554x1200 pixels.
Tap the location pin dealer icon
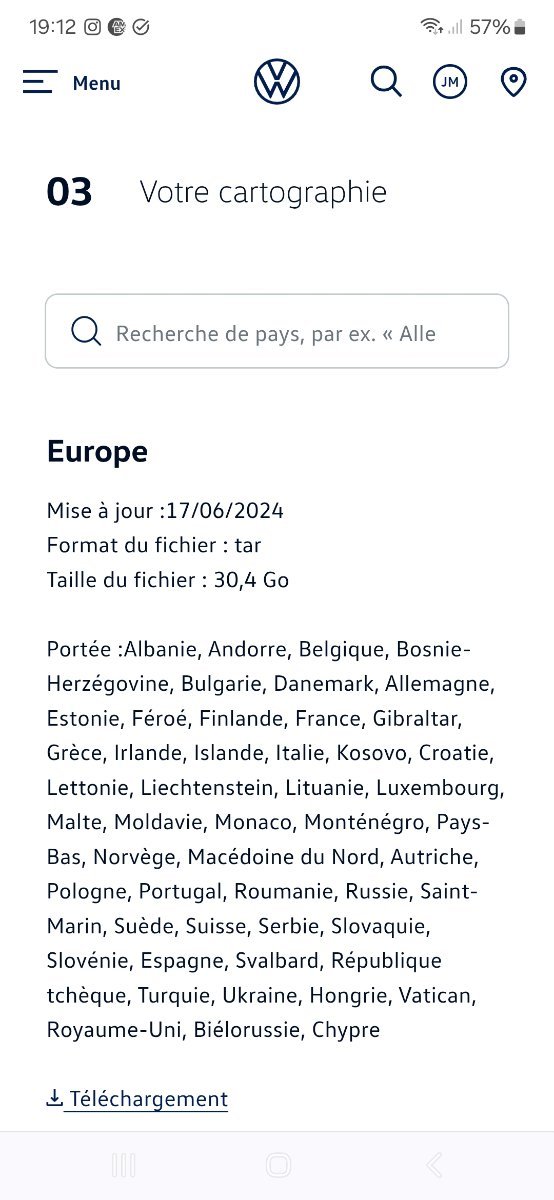point(513,82)
